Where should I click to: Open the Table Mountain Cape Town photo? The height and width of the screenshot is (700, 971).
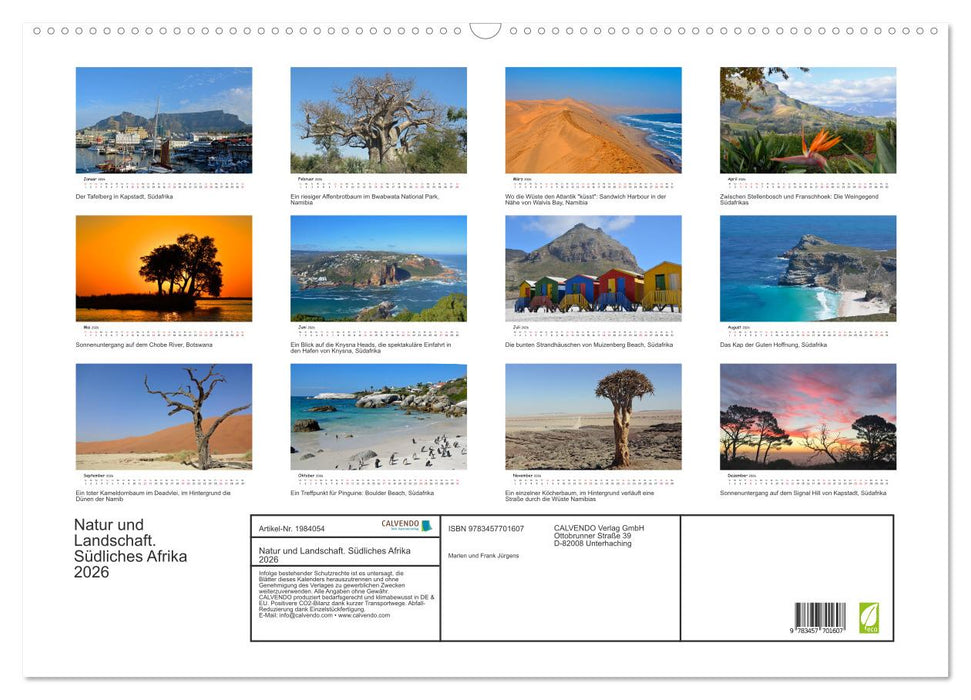coord(164,120)
